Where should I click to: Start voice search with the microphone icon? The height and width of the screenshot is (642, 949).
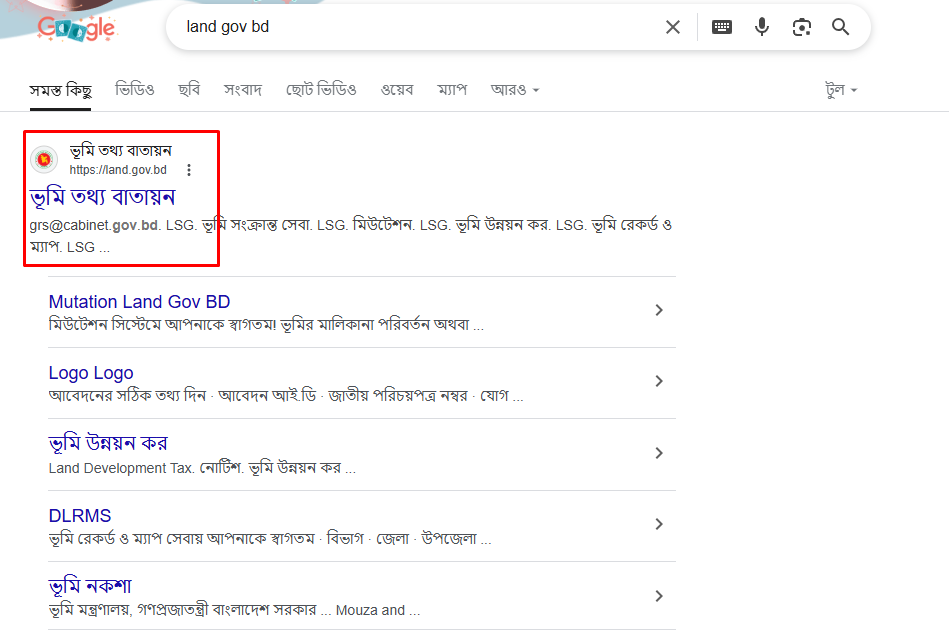click(762, 27)
